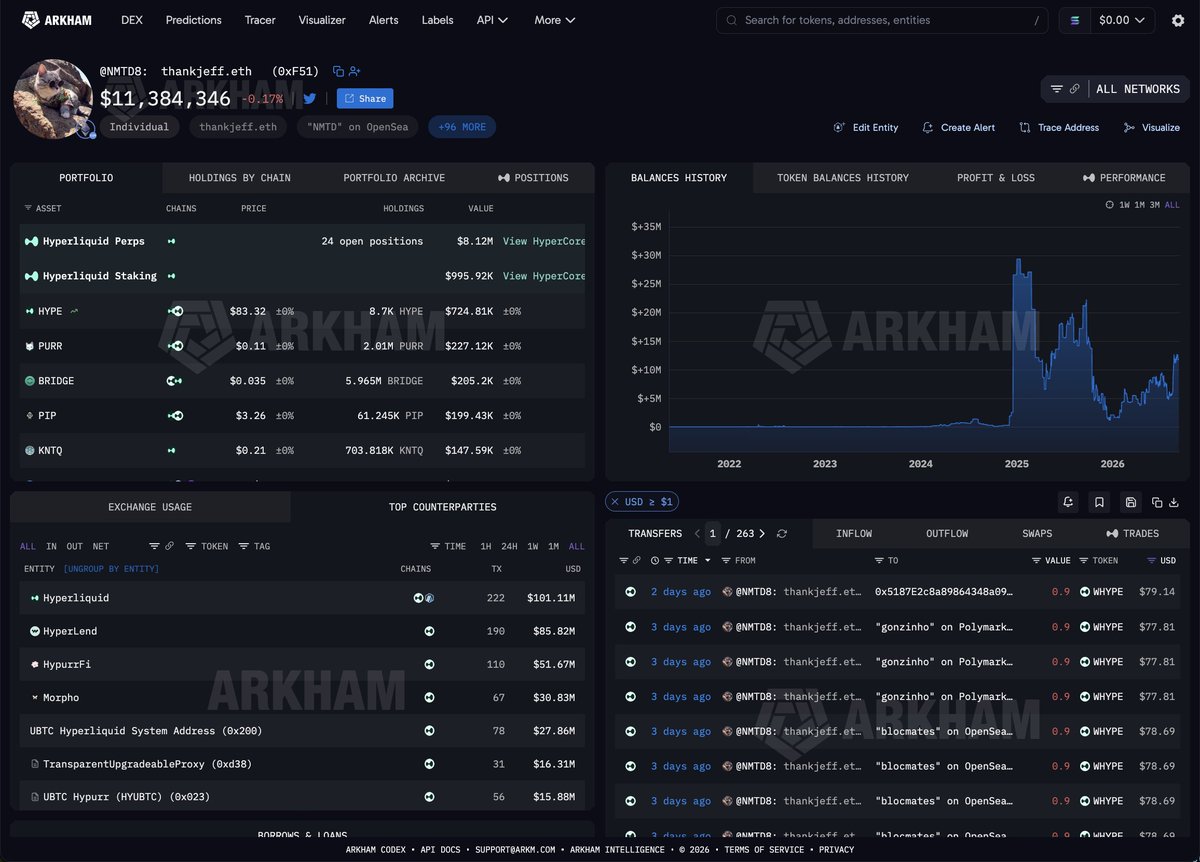
Task: Remove the USD ≥ $1 filter
Action: tap(614, 501)
